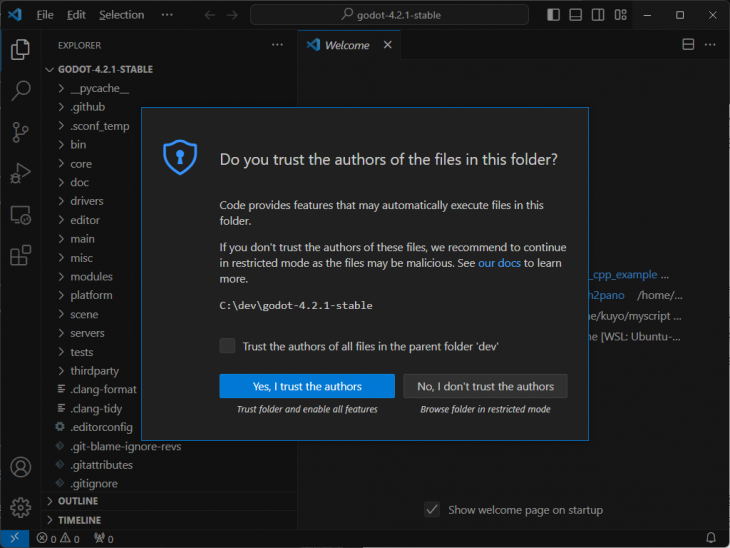Open Run and Debug view icon
This screenshot has height=548, width=730.
point(20,173)
